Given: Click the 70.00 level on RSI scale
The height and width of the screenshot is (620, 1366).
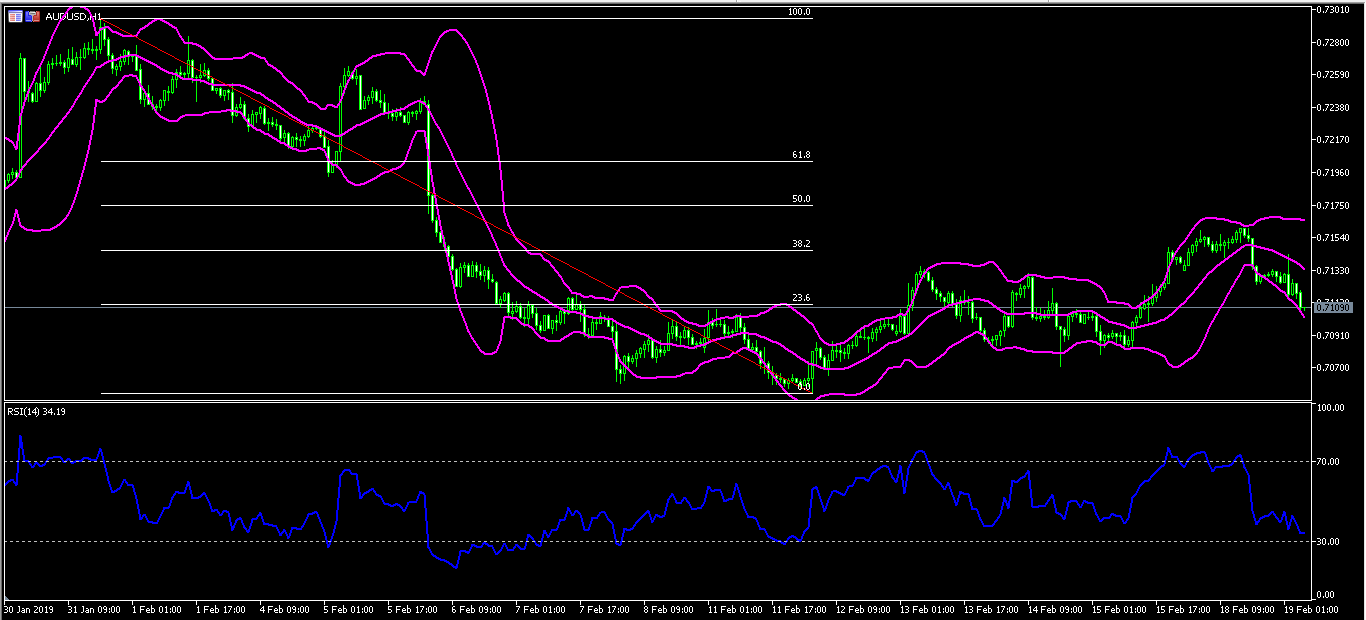Looking at the screenshot, I should (1329, 462).
